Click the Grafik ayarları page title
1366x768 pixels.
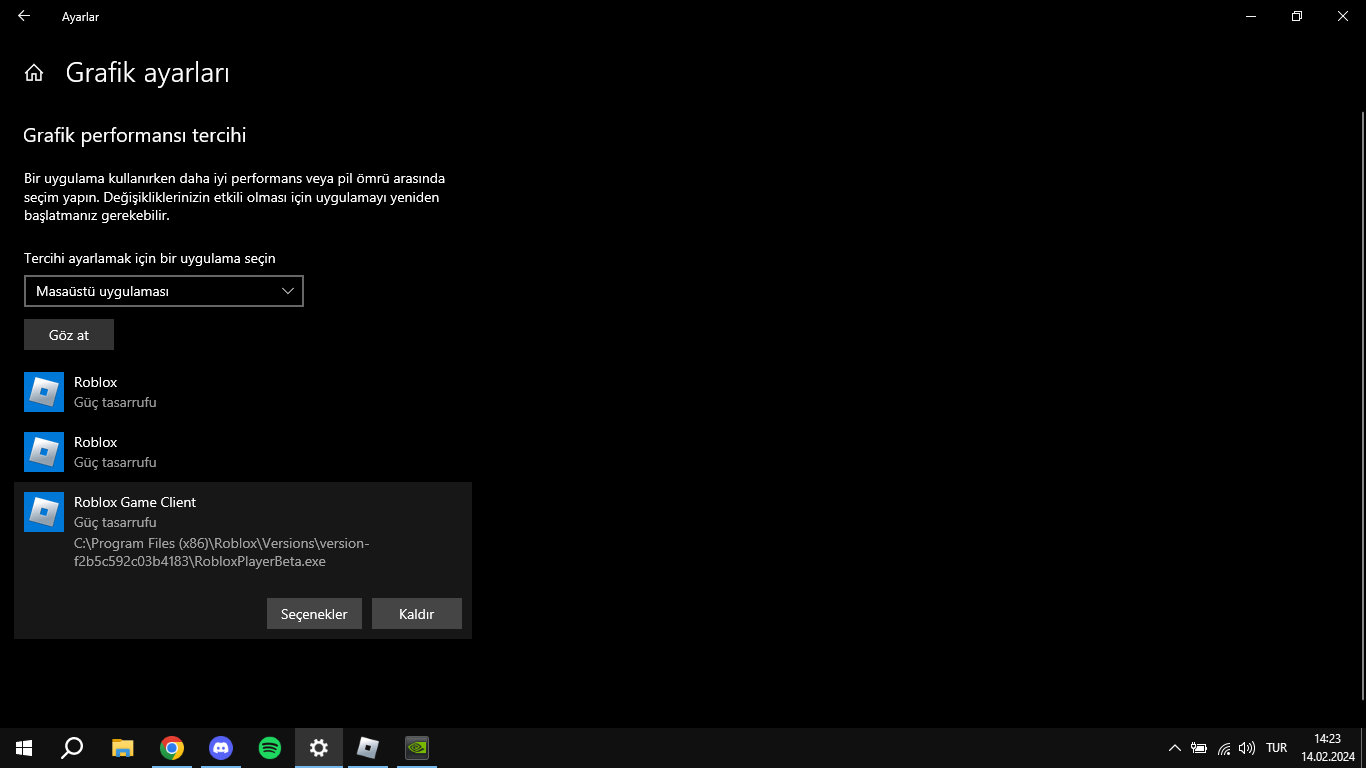pos(148,73)
